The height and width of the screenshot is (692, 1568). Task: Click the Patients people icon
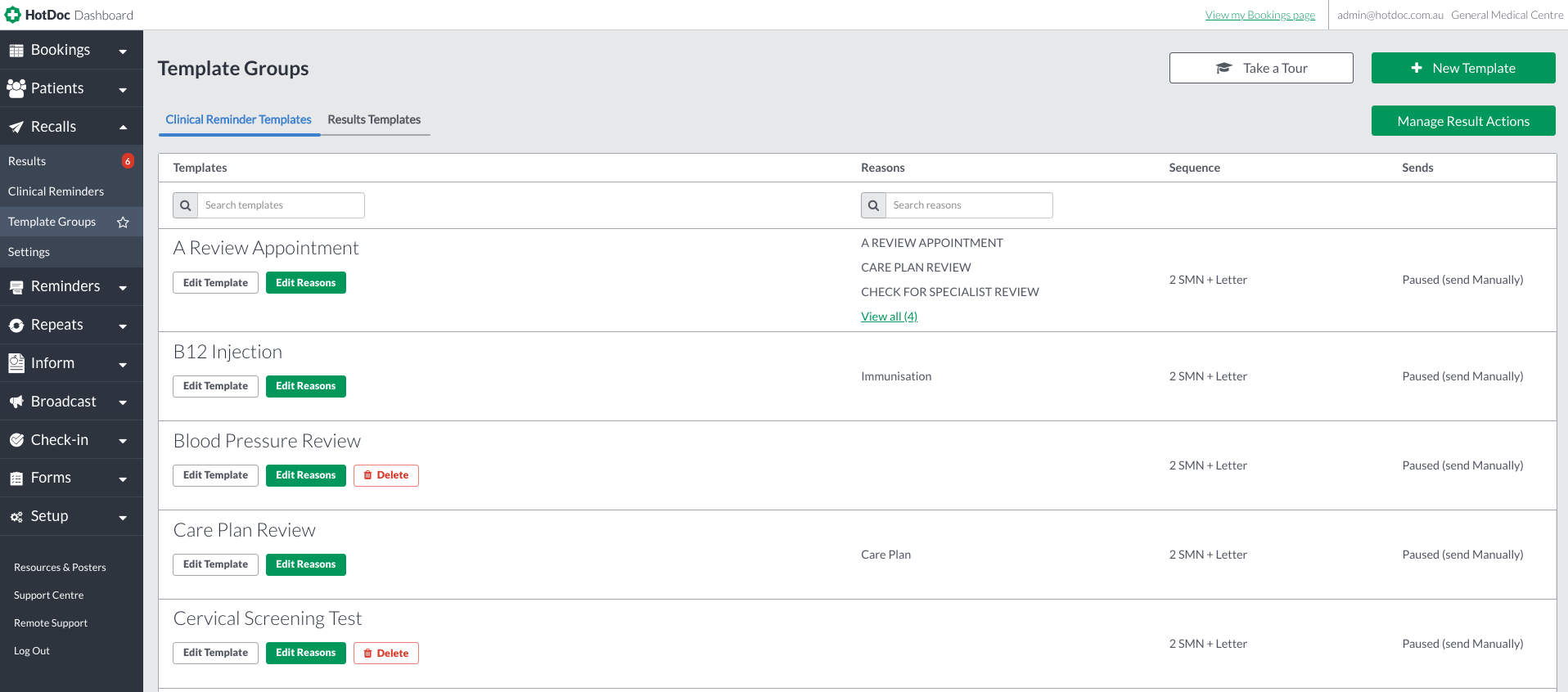(x=16, y=88)
